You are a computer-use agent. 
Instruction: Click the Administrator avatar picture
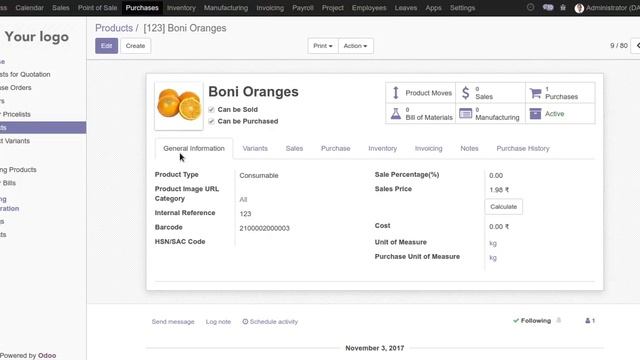pyautogui.click(x=579, y=8)
